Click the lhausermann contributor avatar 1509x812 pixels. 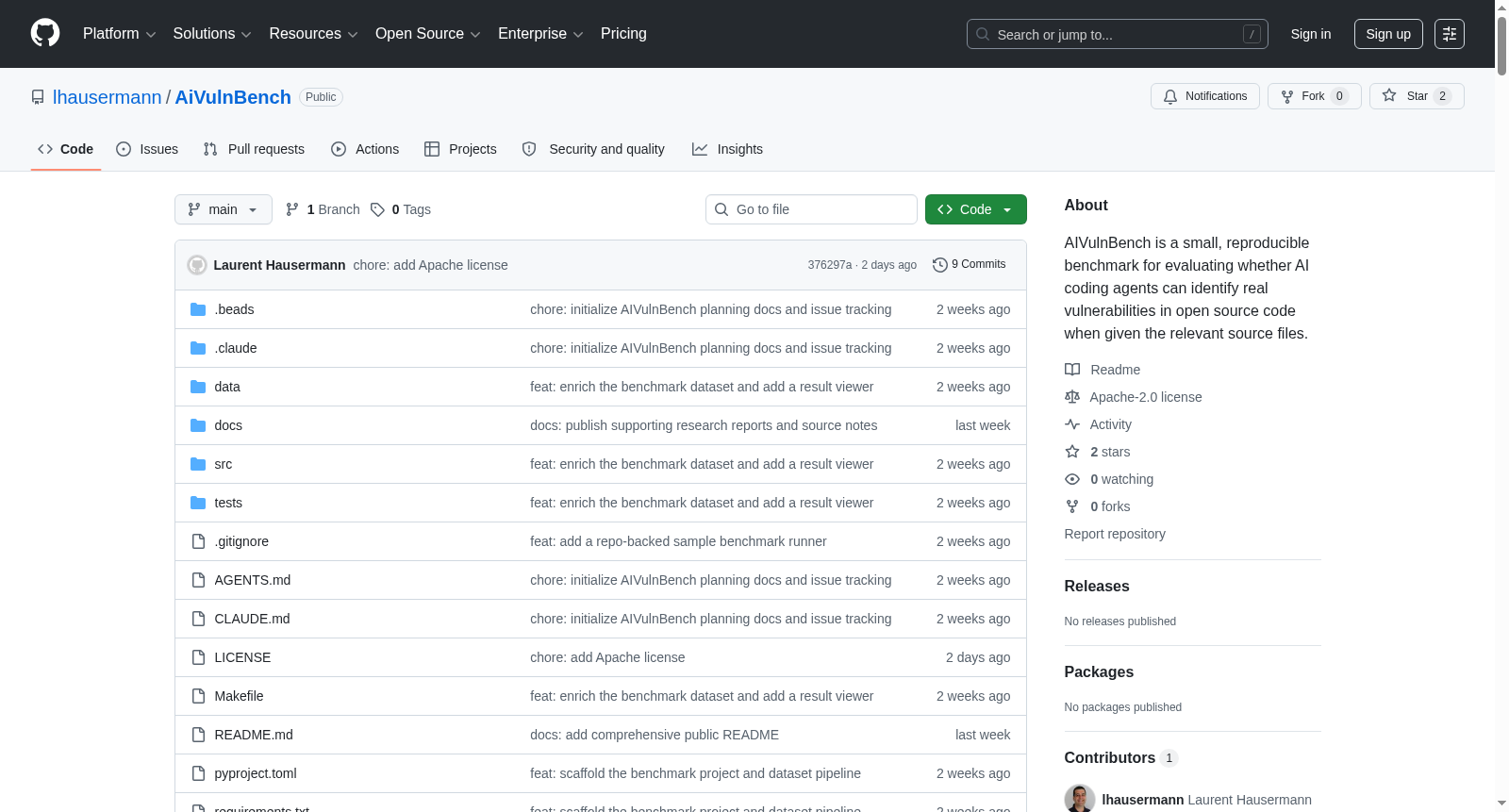click(x=1080, y=799)
